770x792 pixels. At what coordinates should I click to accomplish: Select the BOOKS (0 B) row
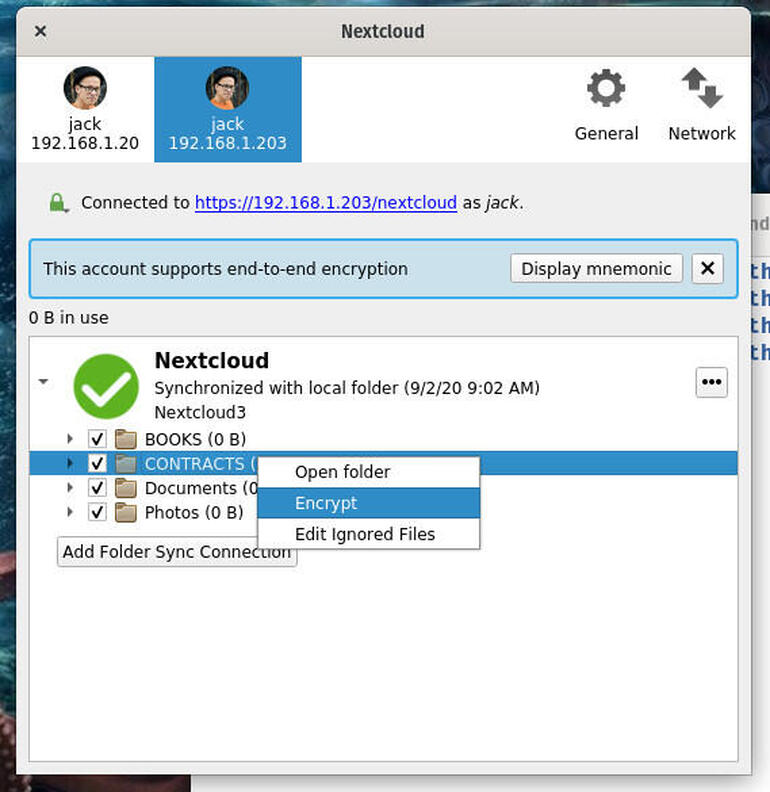383,439
